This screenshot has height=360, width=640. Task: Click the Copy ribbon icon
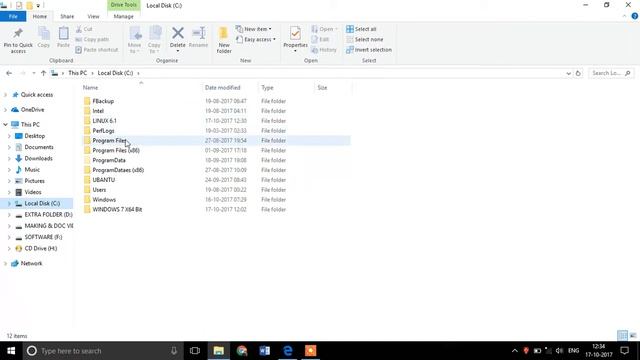coord(44,33)
